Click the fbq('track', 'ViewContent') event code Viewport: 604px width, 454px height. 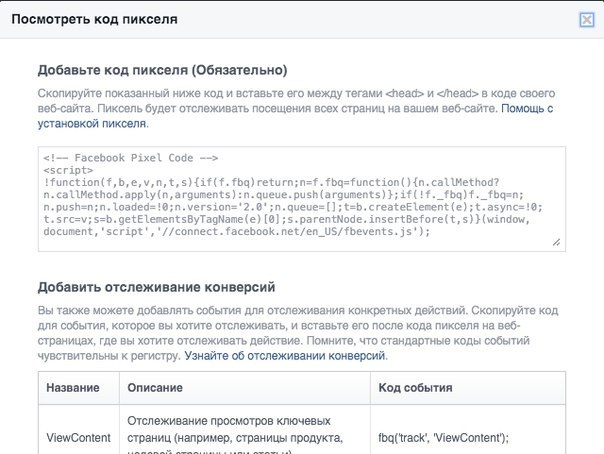444,437
